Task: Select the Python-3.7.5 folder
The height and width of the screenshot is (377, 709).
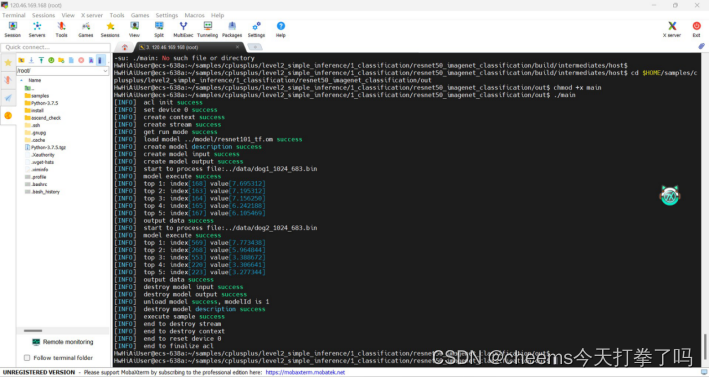Action: point(42,103)
